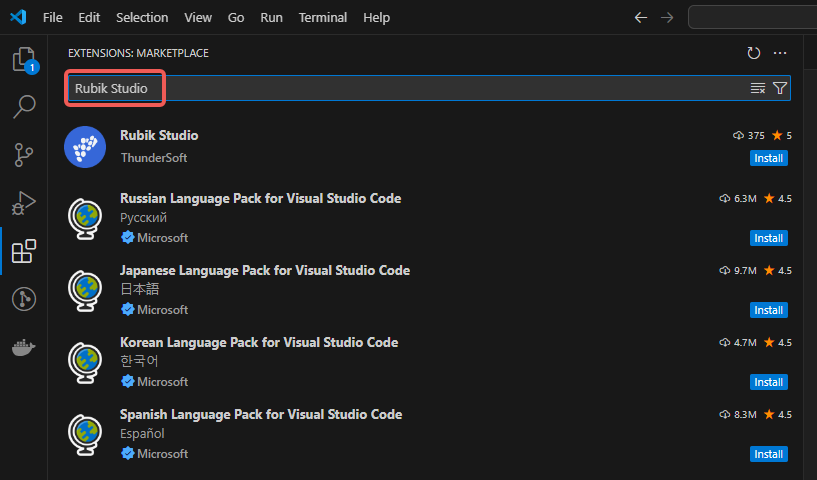Install the Rubik Studio extension

click(x=769, y=158)
